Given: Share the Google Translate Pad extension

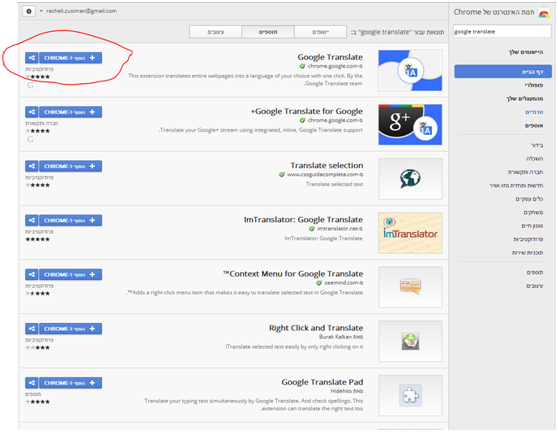Looking at the screenshot, I should pyautogui.click(x=32, y=383).
